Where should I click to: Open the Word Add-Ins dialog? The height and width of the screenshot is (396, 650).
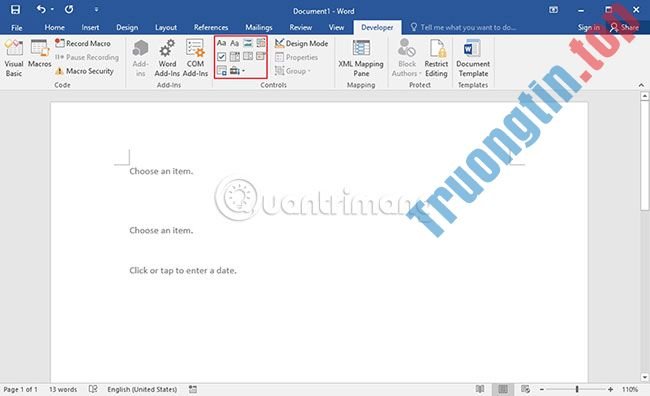point(167,58)
